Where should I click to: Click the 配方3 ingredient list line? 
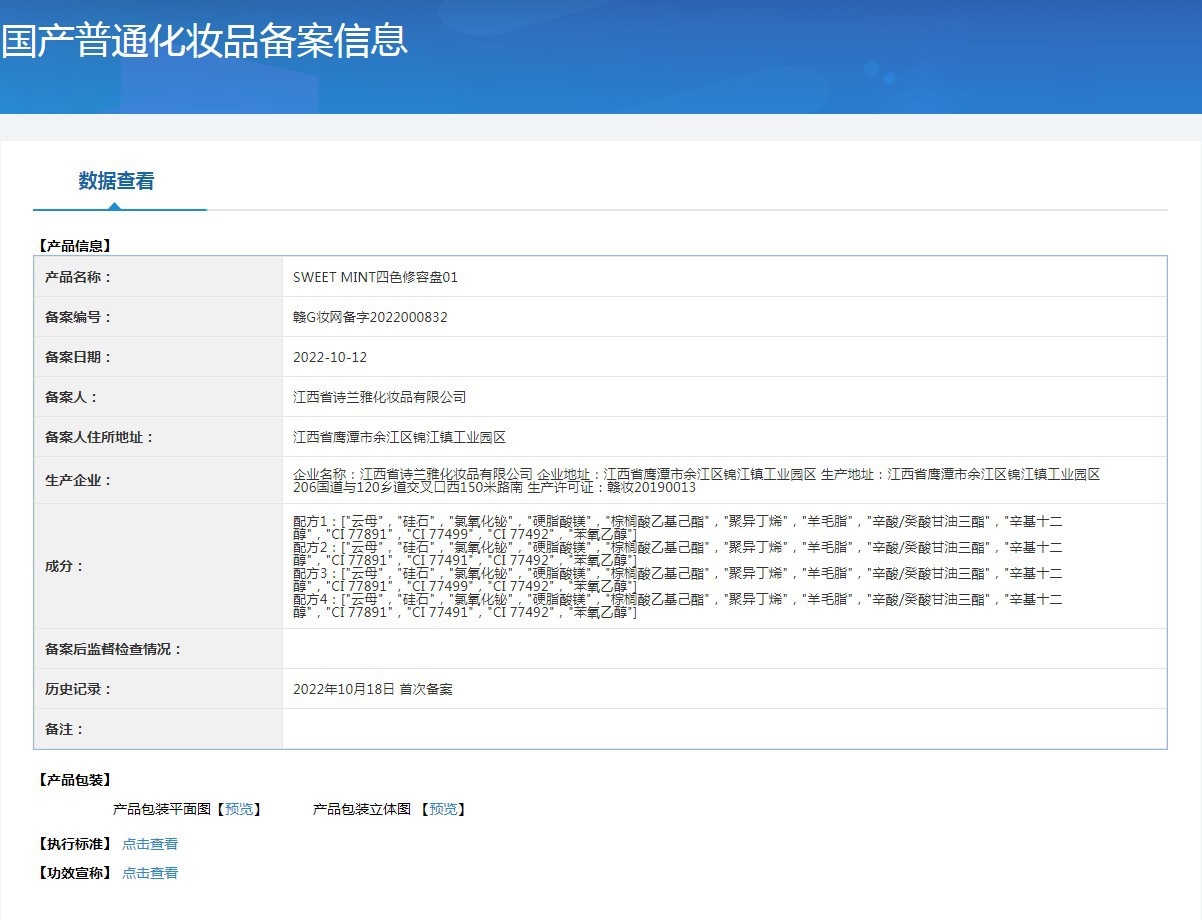678,580
